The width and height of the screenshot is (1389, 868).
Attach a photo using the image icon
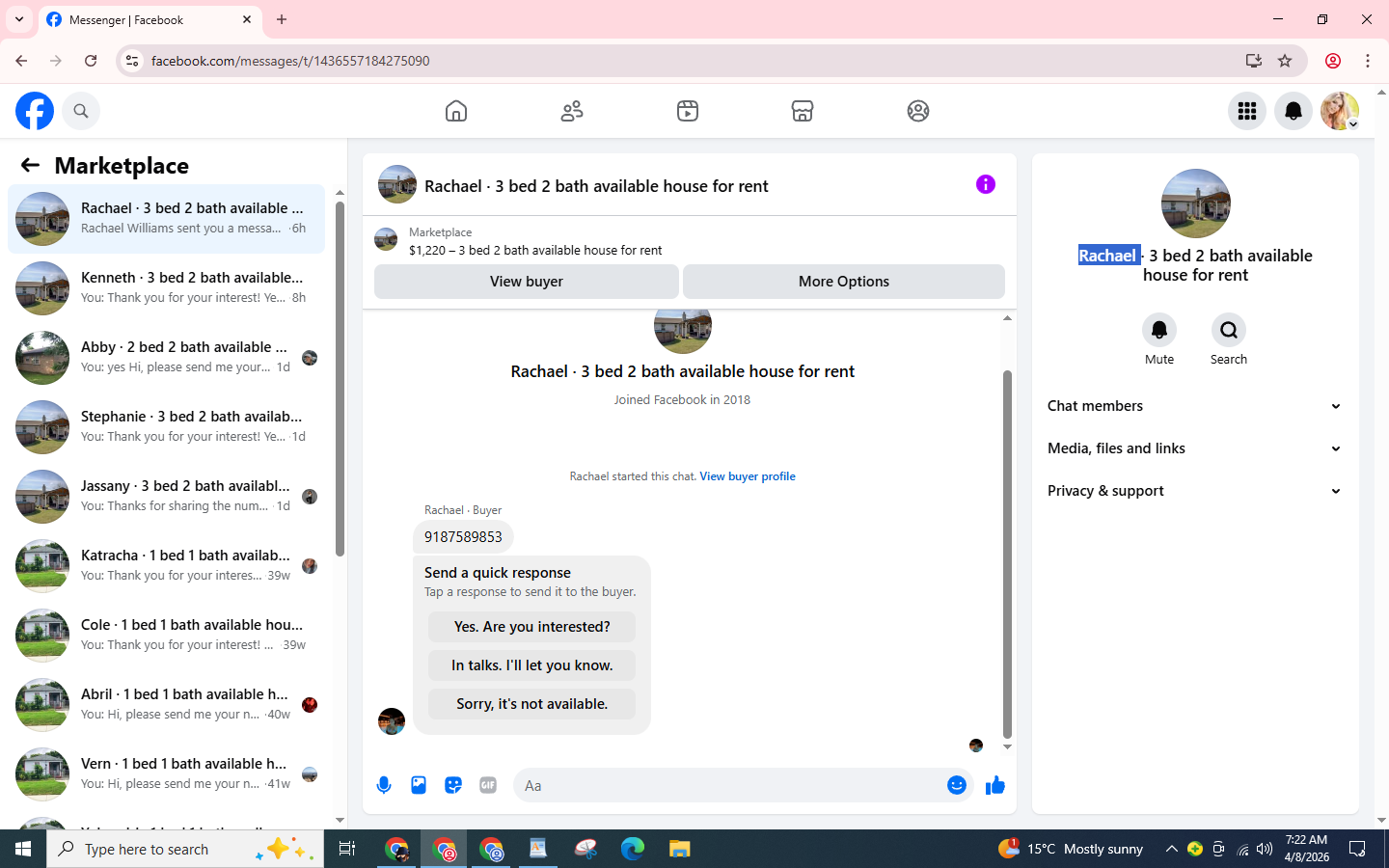419,785
